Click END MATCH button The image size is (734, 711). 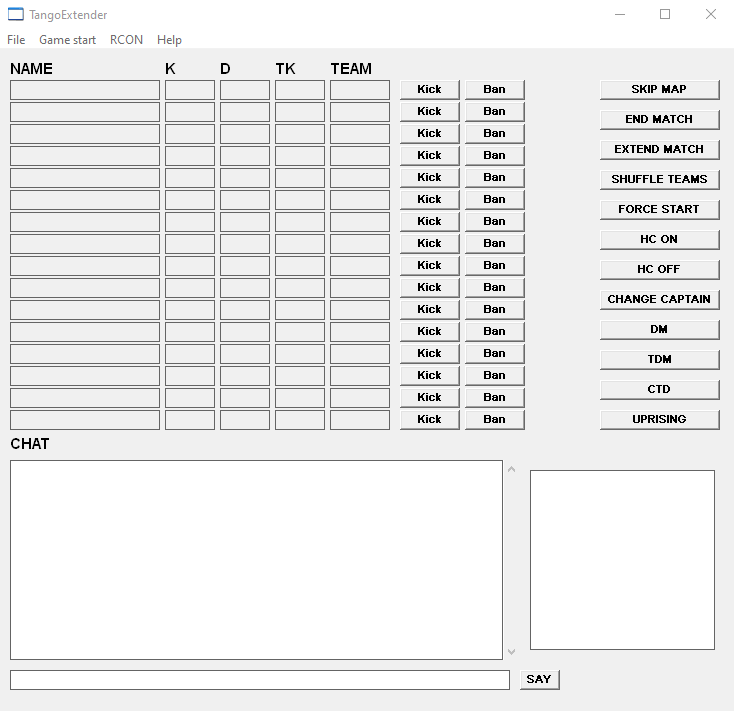(659, 119)
